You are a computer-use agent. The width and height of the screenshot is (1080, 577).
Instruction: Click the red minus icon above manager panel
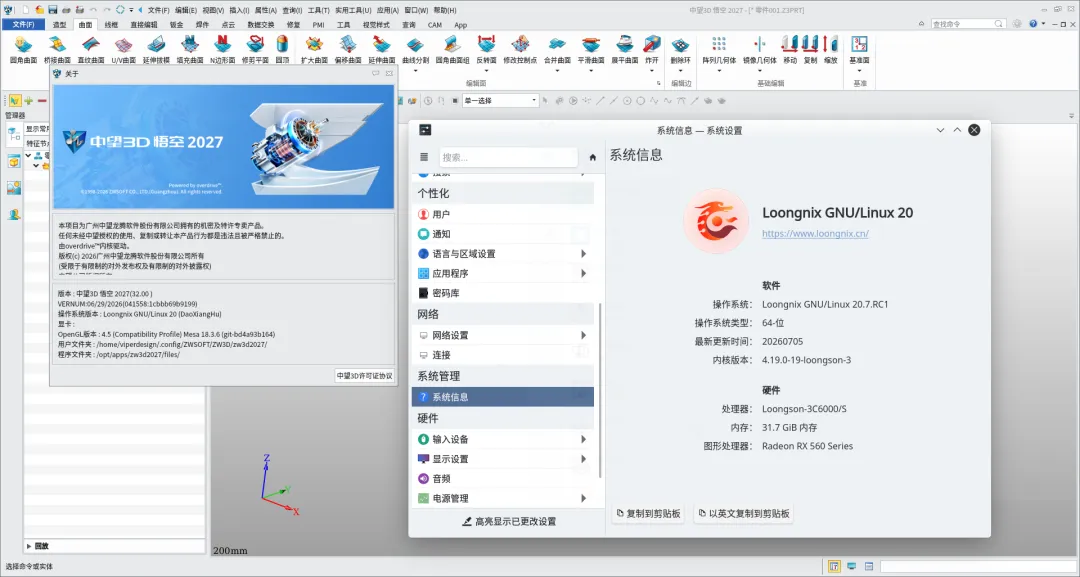pyautogui.click(x=42, y=101)
